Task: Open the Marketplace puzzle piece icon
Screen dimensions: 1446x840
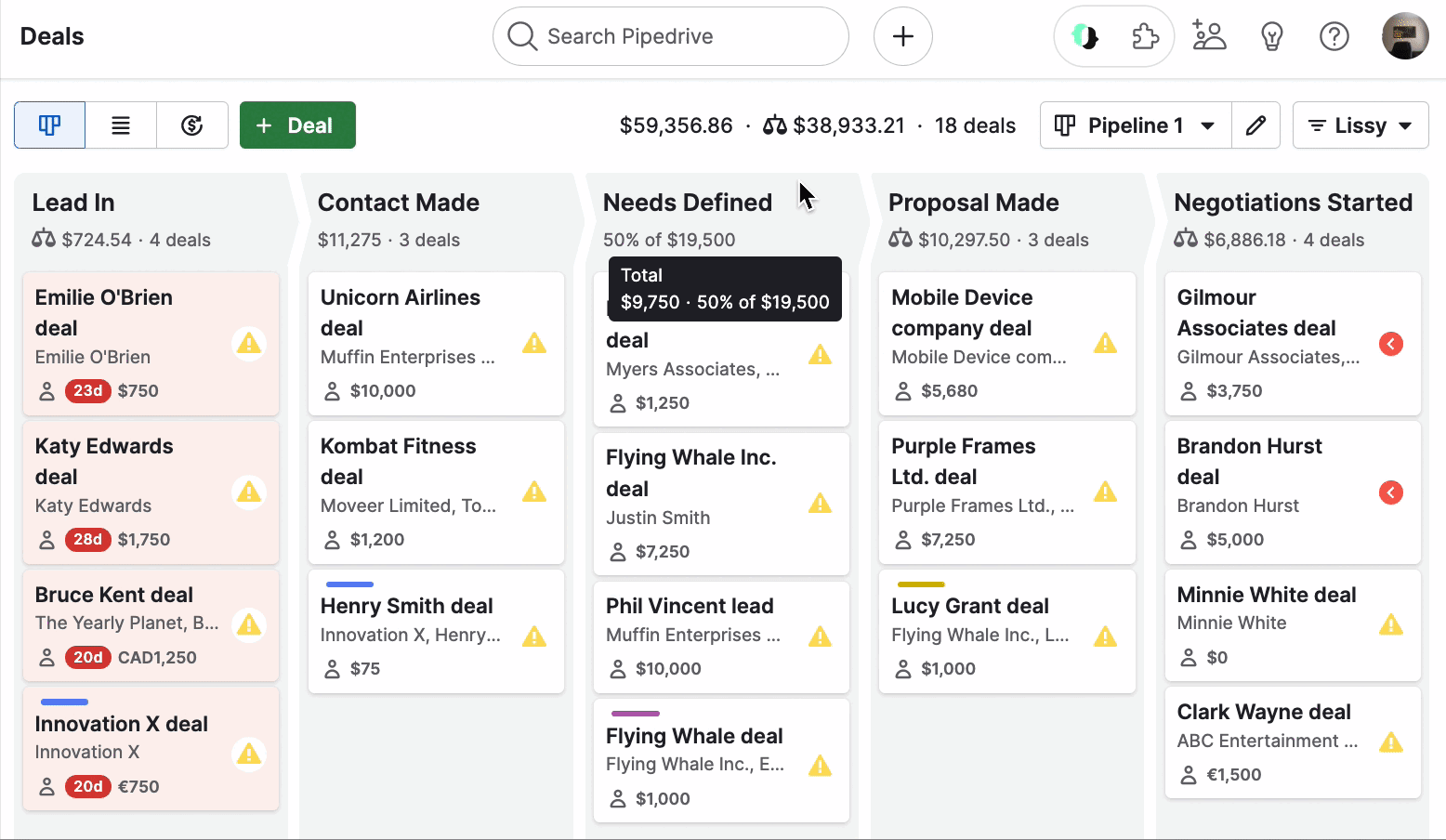Action: click(x=1146, y=35)
